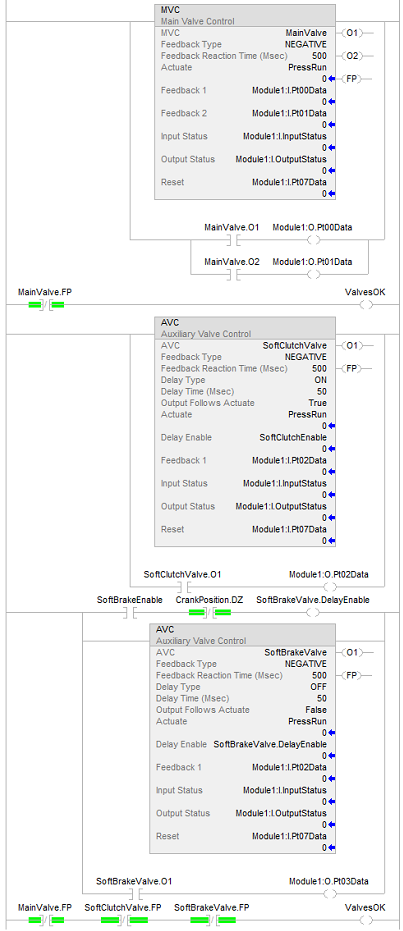The image size is (403, 931).
Task: Select the MVC Main Valve Control block header
Action: [245, 15]
